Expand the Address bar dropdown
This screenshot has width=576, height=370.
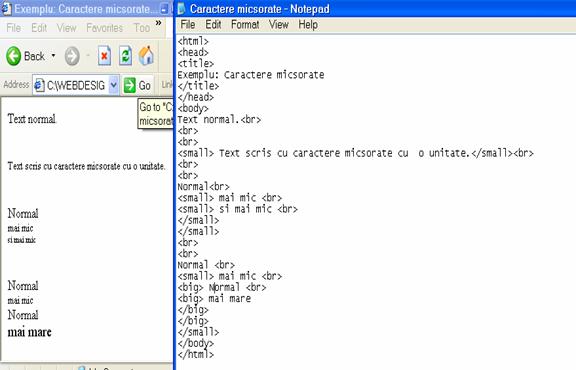click(x=114, y=85)
